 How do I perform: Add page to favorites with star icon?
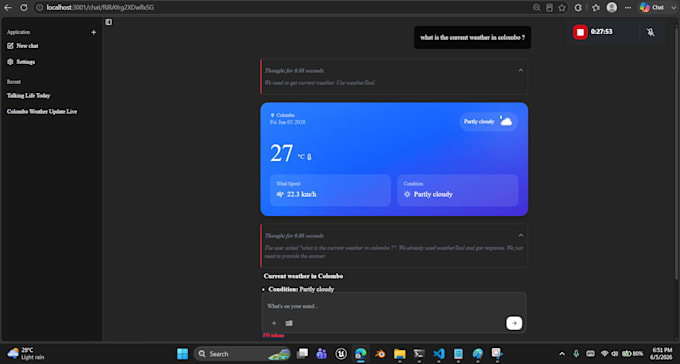(x=562, y=7)
